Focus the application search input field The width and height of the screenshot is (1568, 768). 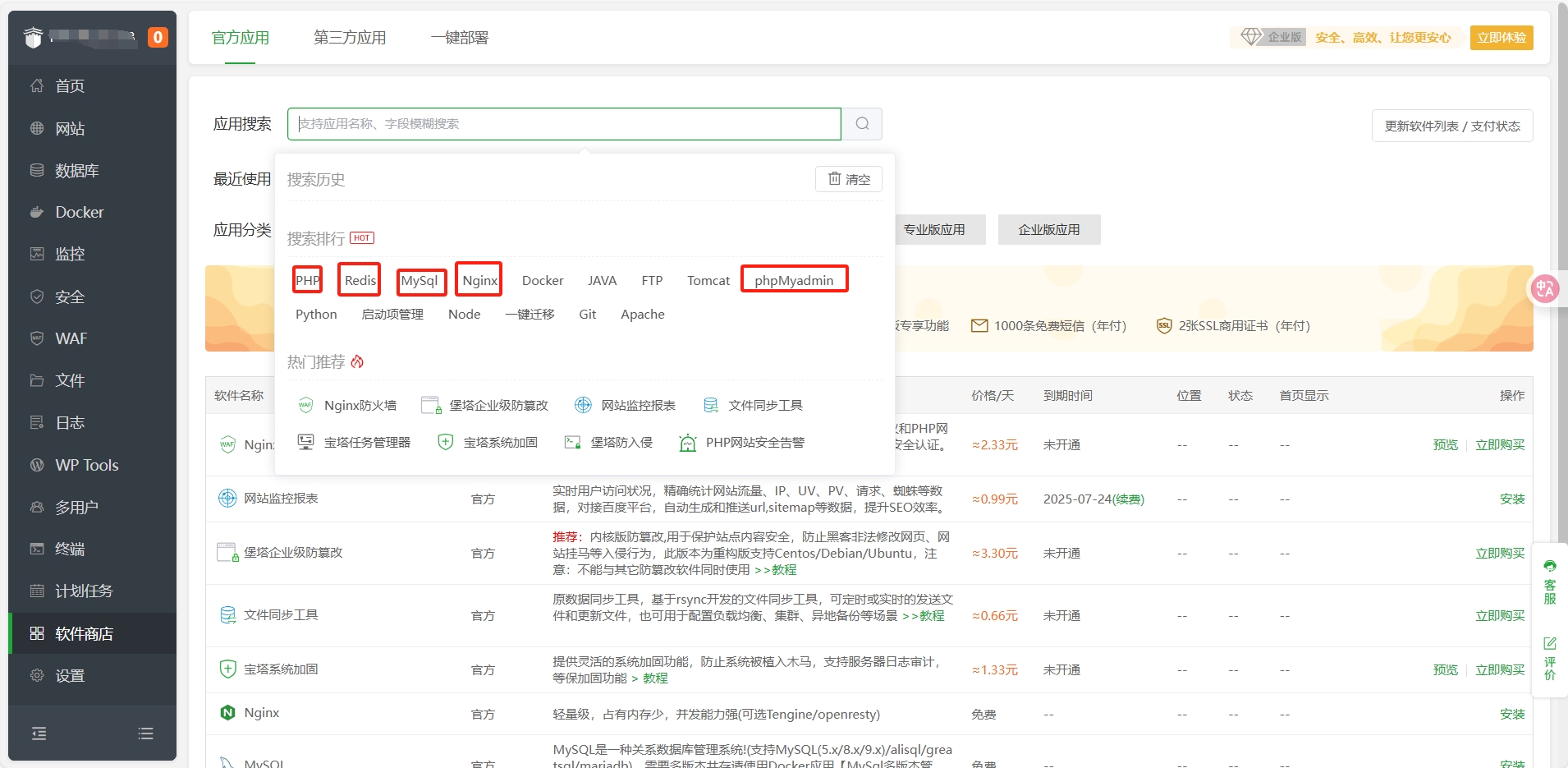(563, 124)
